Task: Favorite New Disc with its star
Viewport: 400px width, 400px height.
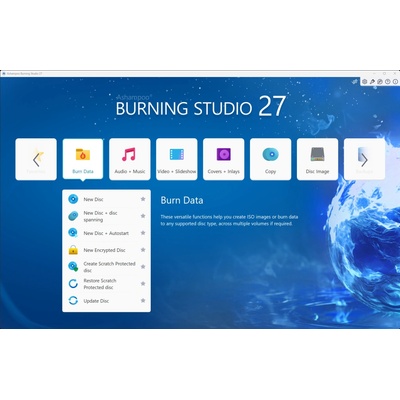Action: click(143, 199)
